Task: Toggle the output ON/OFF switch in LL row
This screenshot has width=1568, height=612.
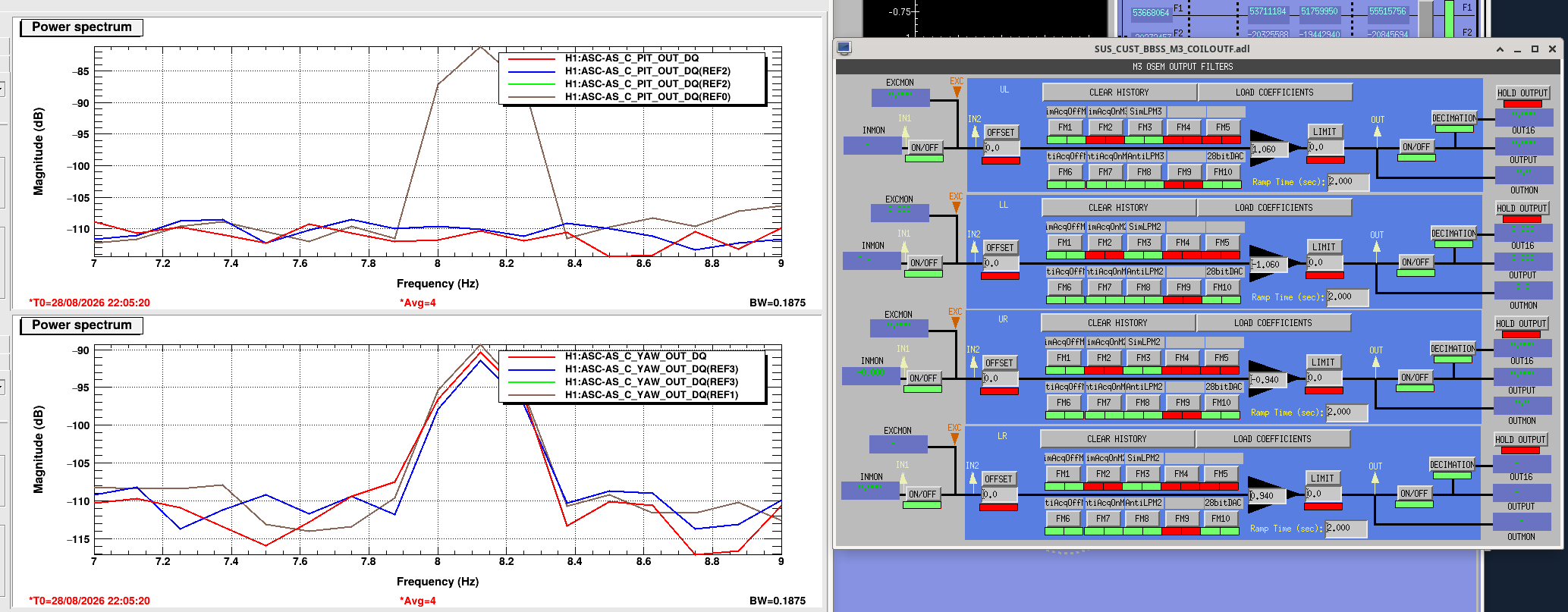Action: click(1416, 262)
